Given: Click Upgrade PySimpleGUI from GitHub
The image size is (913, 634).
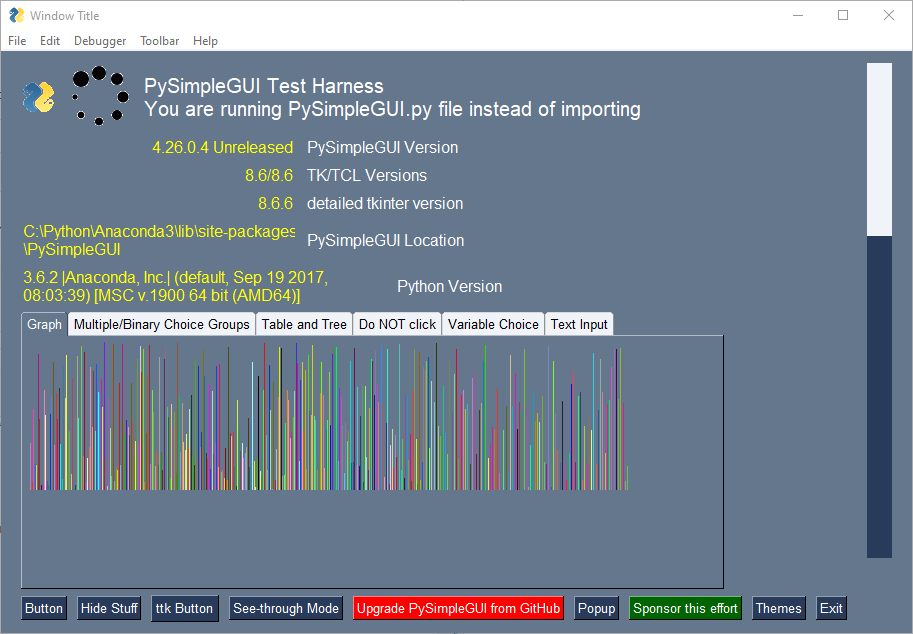Looking at the screenshot, I should (458, 608).
